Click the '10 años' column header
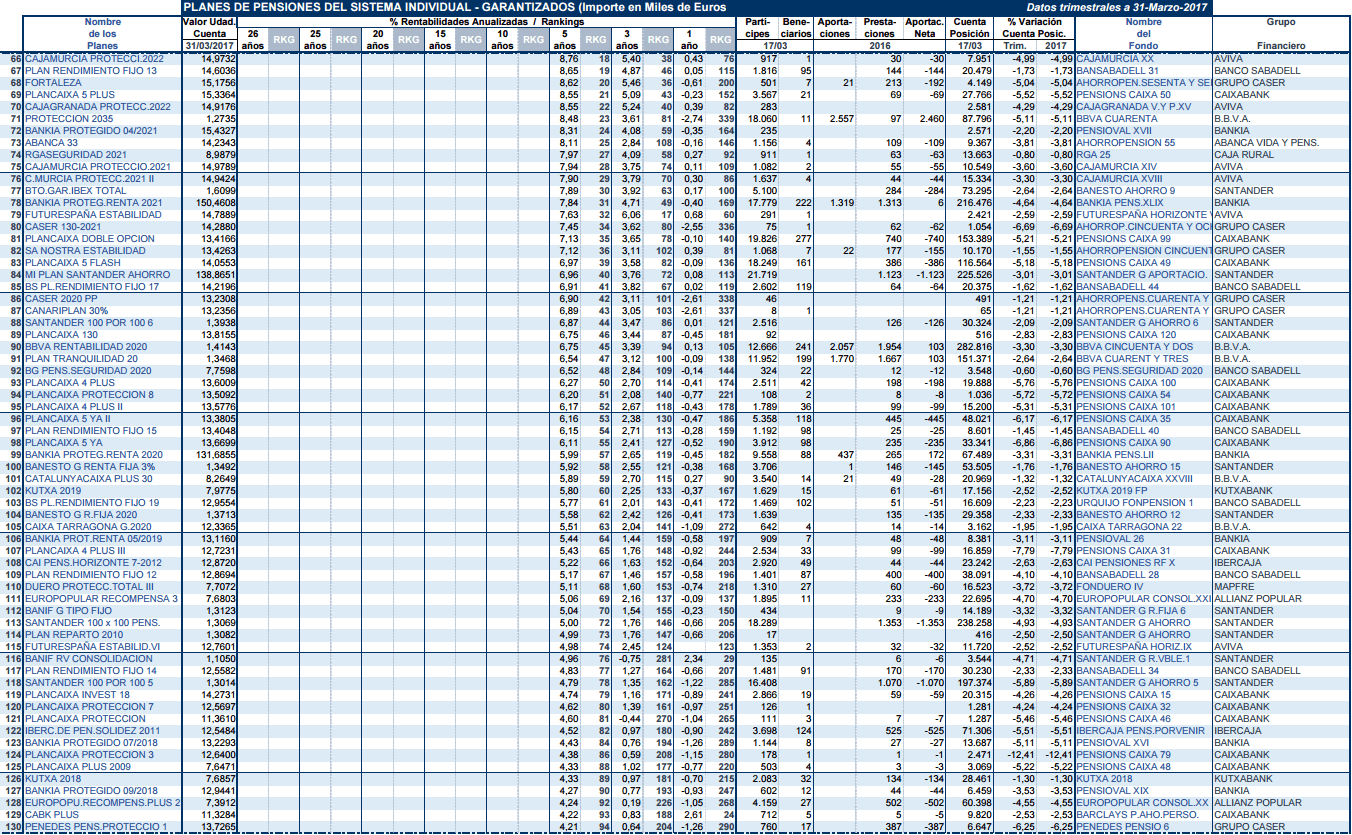1352x835 pixels. click(502, 40)
